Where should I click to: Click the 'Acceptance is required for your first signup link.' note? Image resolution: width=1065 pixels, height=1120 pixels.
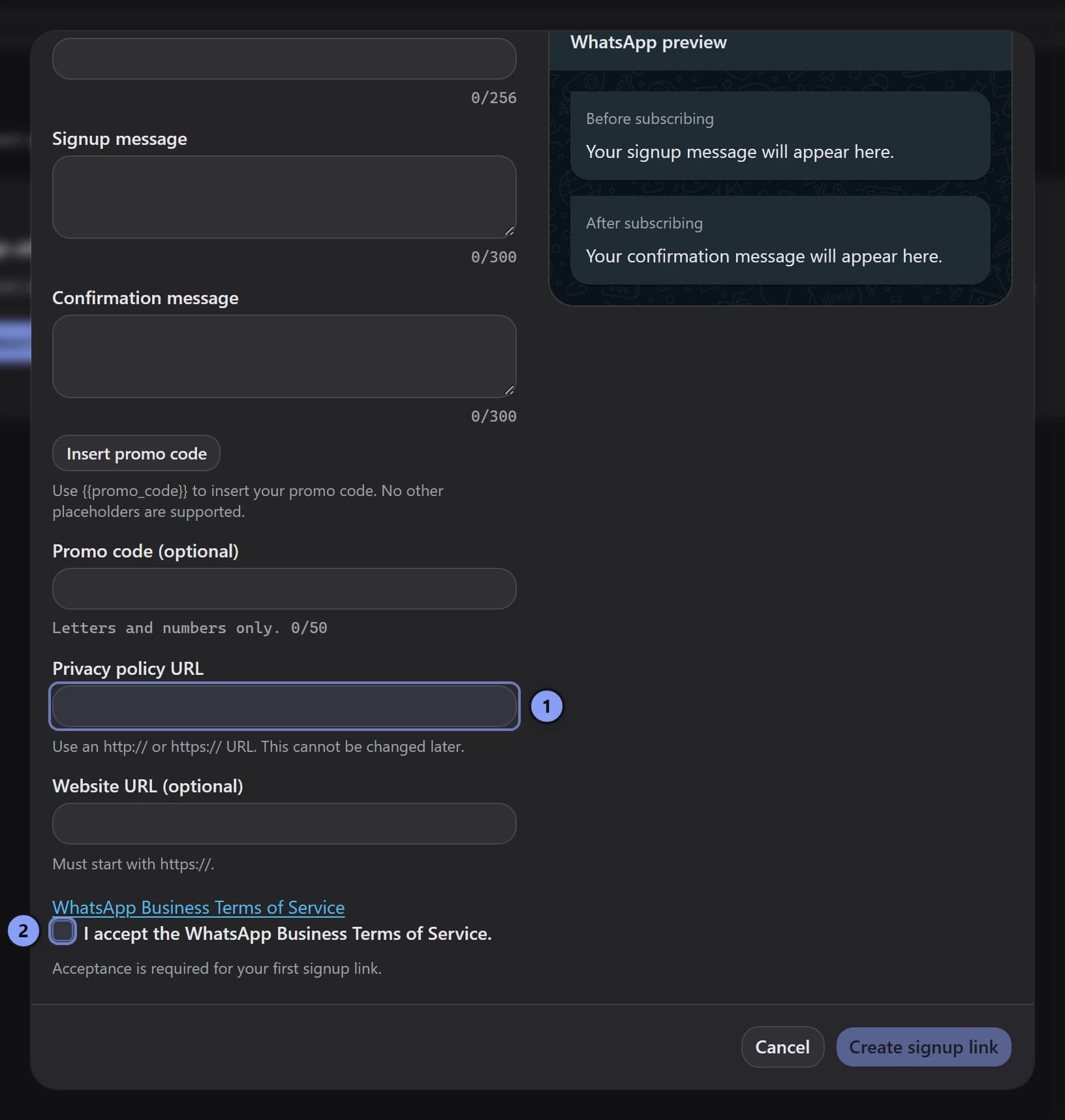point(217,968)
